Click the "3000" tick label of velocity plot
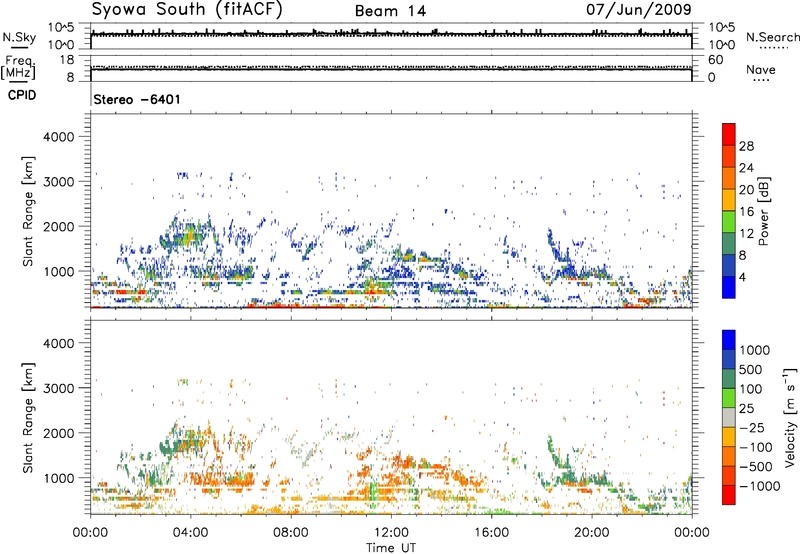Screen dimensions: 800x554 tap(59, 388)
